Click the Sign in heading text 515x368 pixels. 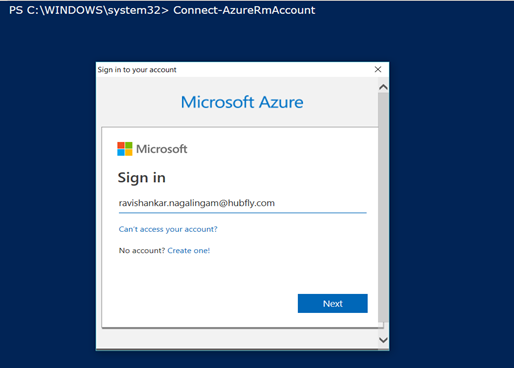tap(141, 178)
